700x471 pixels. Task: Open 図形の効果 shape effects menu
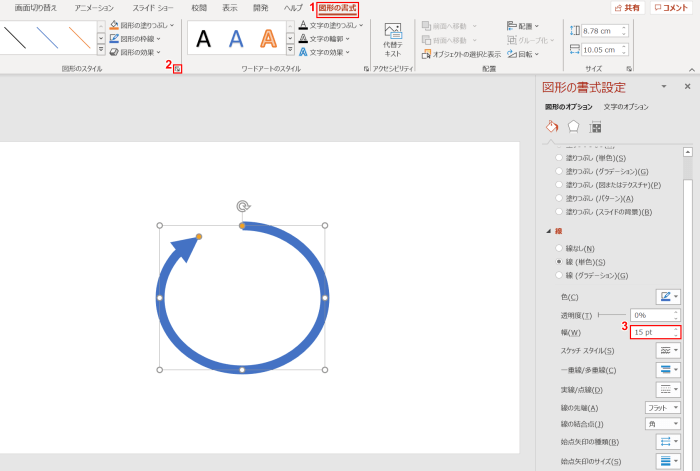pyautogui.click(x=135, y=52)
